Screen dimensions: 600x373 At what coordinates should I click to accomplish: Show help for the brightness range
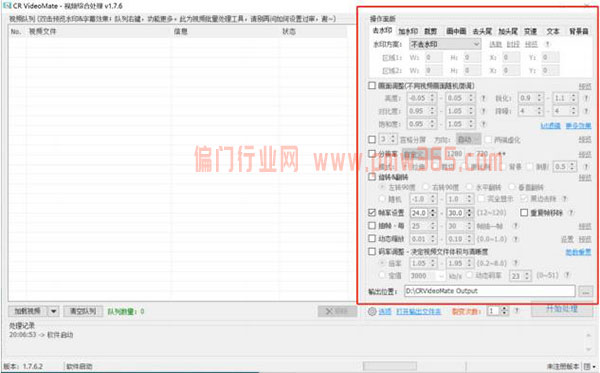pos(483,98)
